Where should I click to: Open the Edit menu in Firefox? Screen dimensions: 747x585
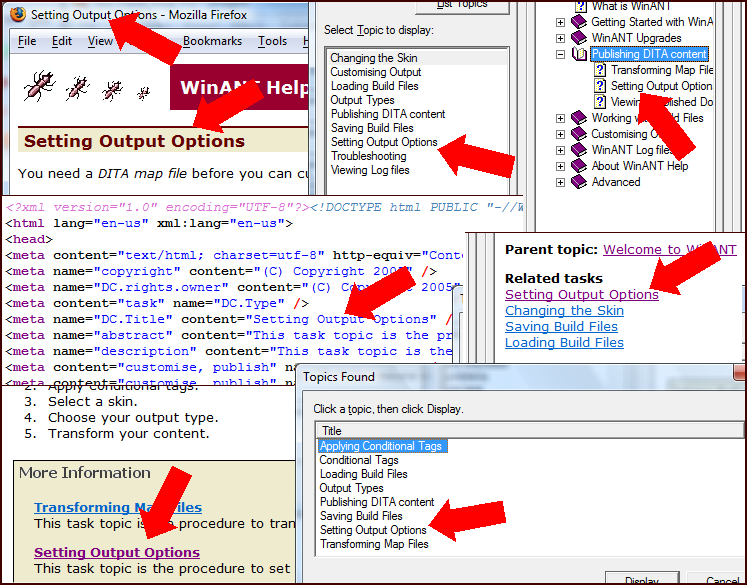pyautogui.click(x=62, y=41)
